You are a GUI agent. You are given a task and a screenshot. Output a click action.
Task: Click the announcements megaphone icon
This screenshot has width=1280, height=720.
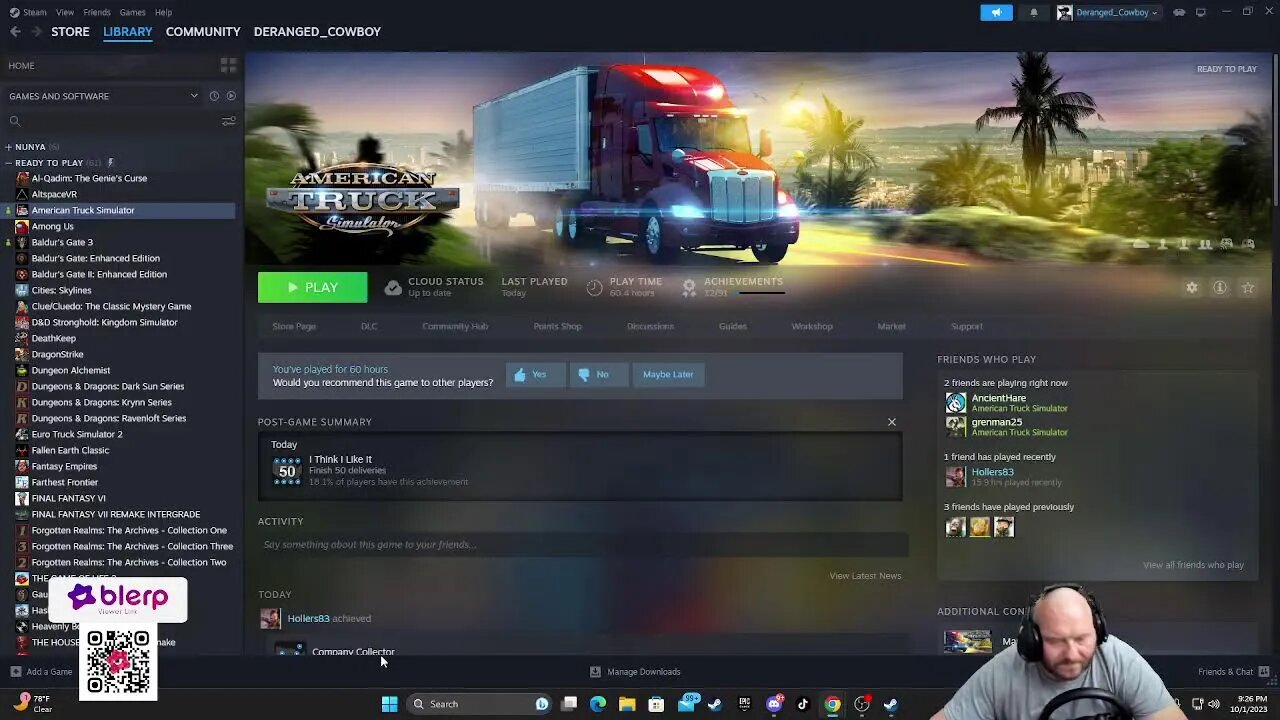(x=996, y=12)
